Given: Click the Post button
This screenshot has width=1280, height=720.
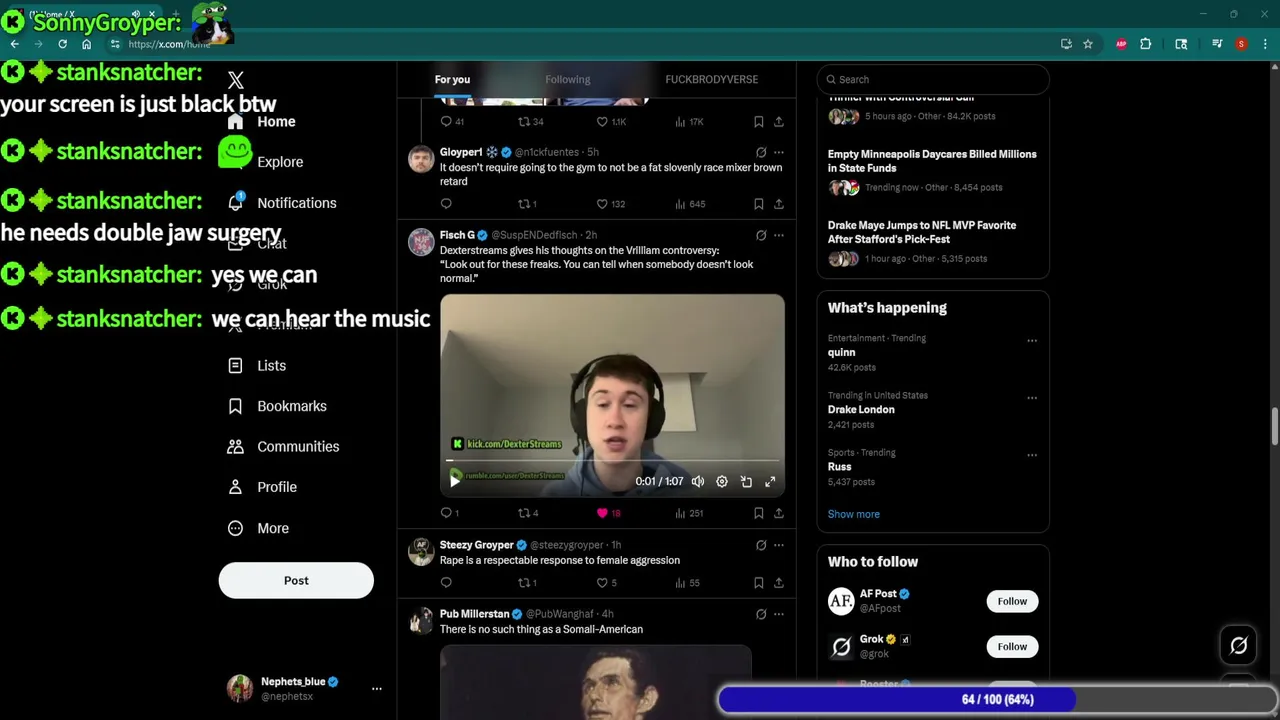Looking at the screenshot, I should coord(296,580).
